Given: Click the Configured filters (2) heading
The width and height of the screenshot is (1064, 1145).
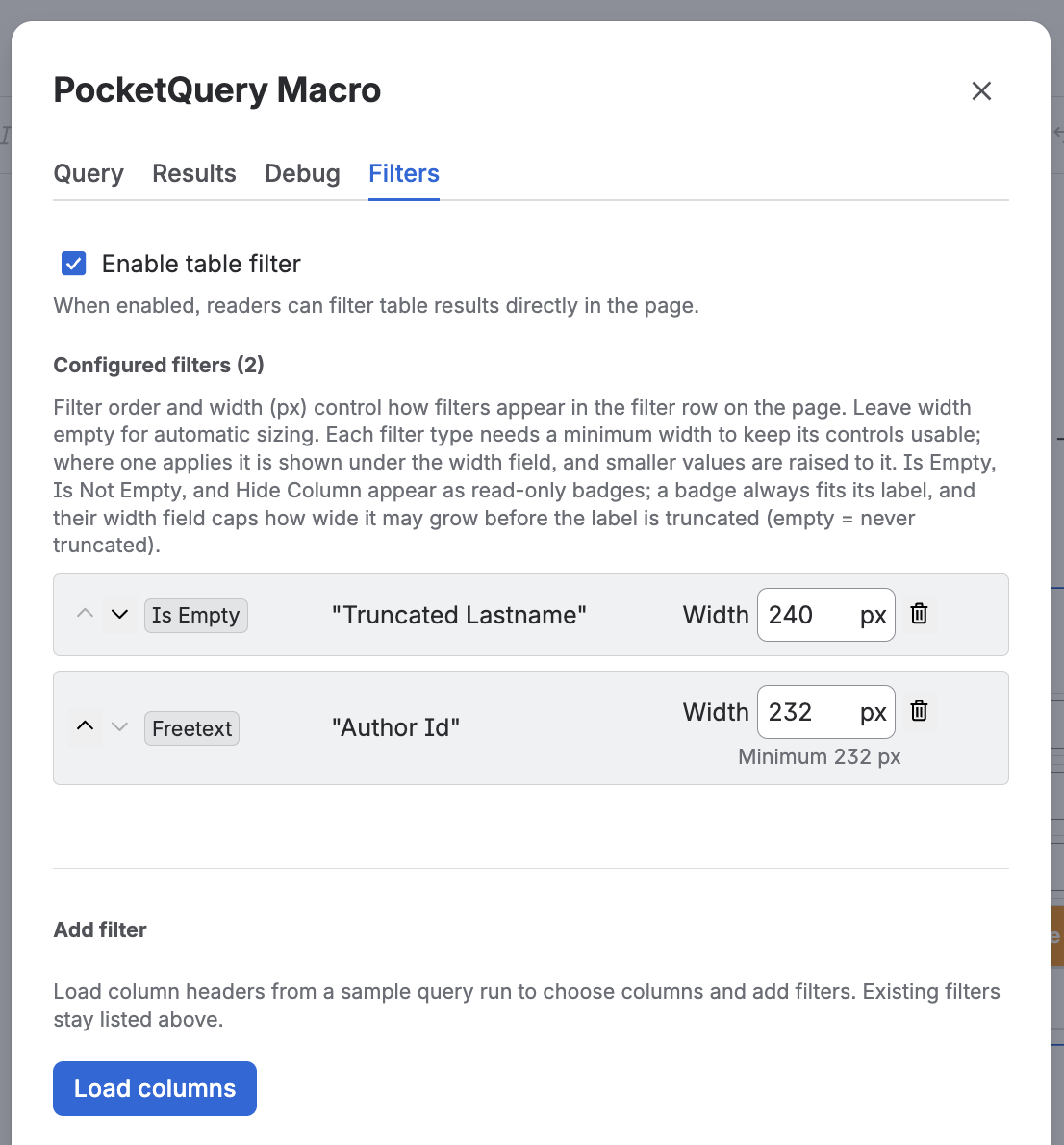Looking at the screenshot, I should pyautogui.click(x=159, y=365).
